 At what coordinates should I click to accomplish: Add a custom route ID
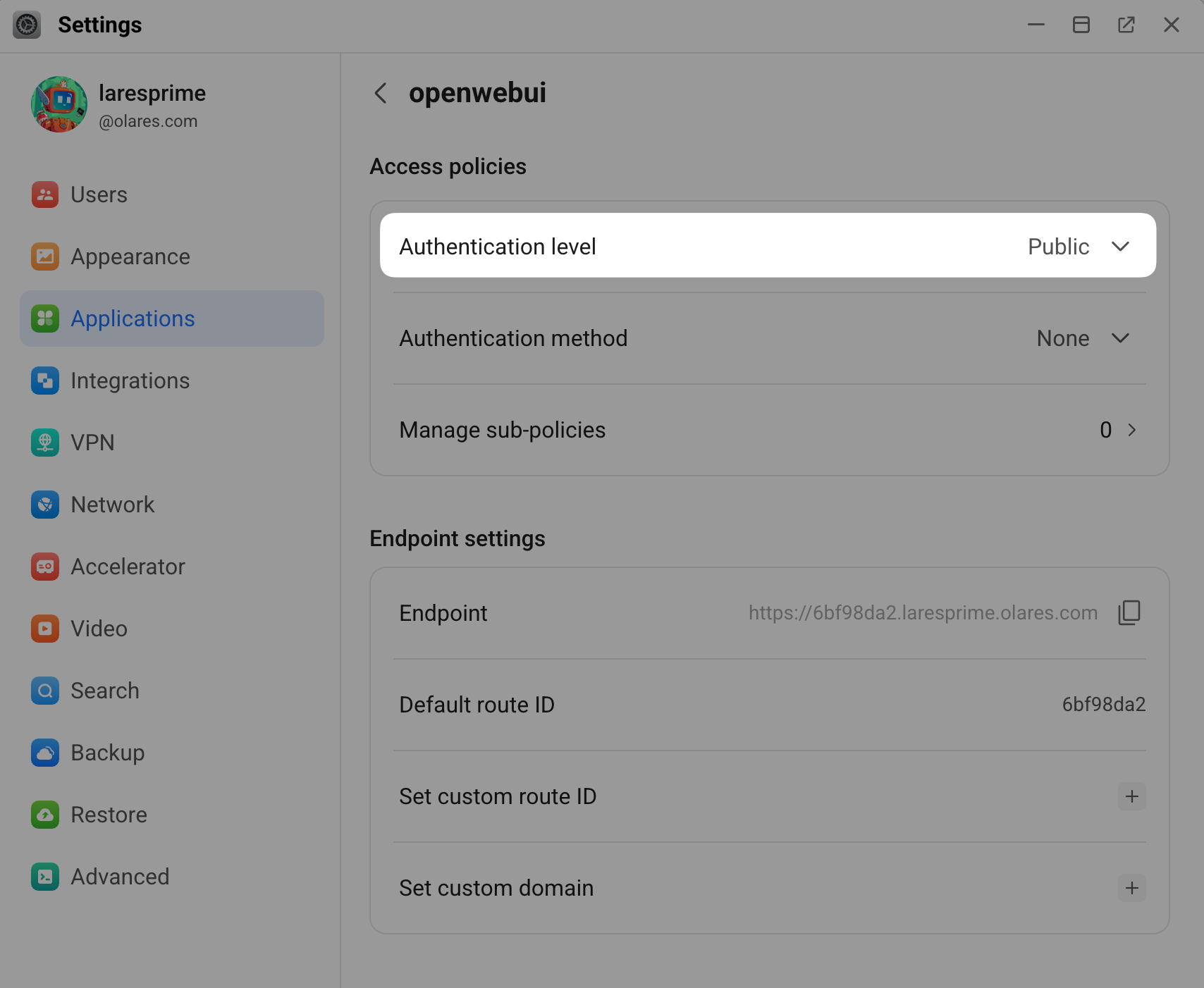pos(1132,796)
